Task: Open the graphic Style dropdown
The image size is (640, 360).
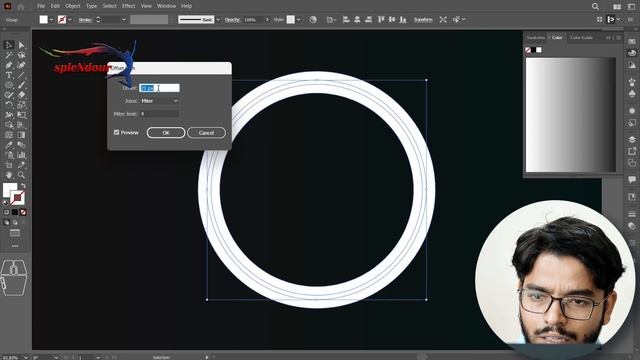Action: tap(298, 20)
